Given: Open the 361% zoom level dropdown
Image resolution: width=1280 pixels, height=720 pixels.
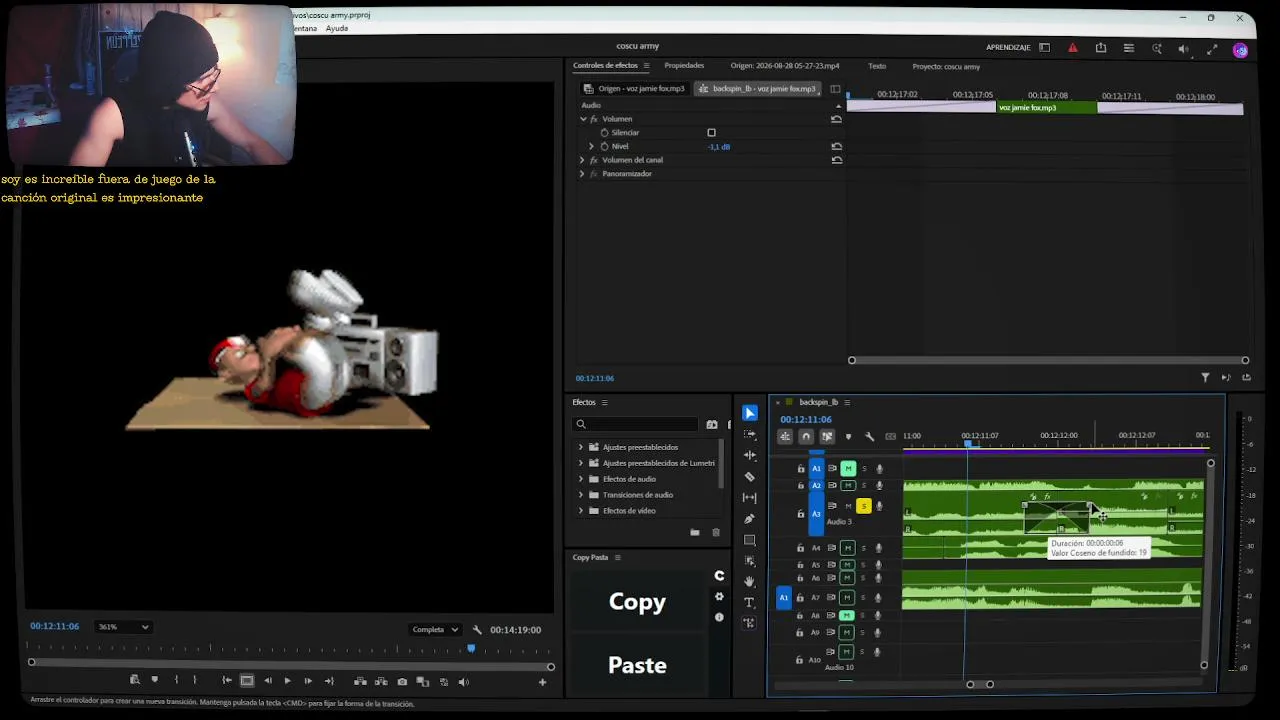Looking at the screenshot, I should (124, 627).
